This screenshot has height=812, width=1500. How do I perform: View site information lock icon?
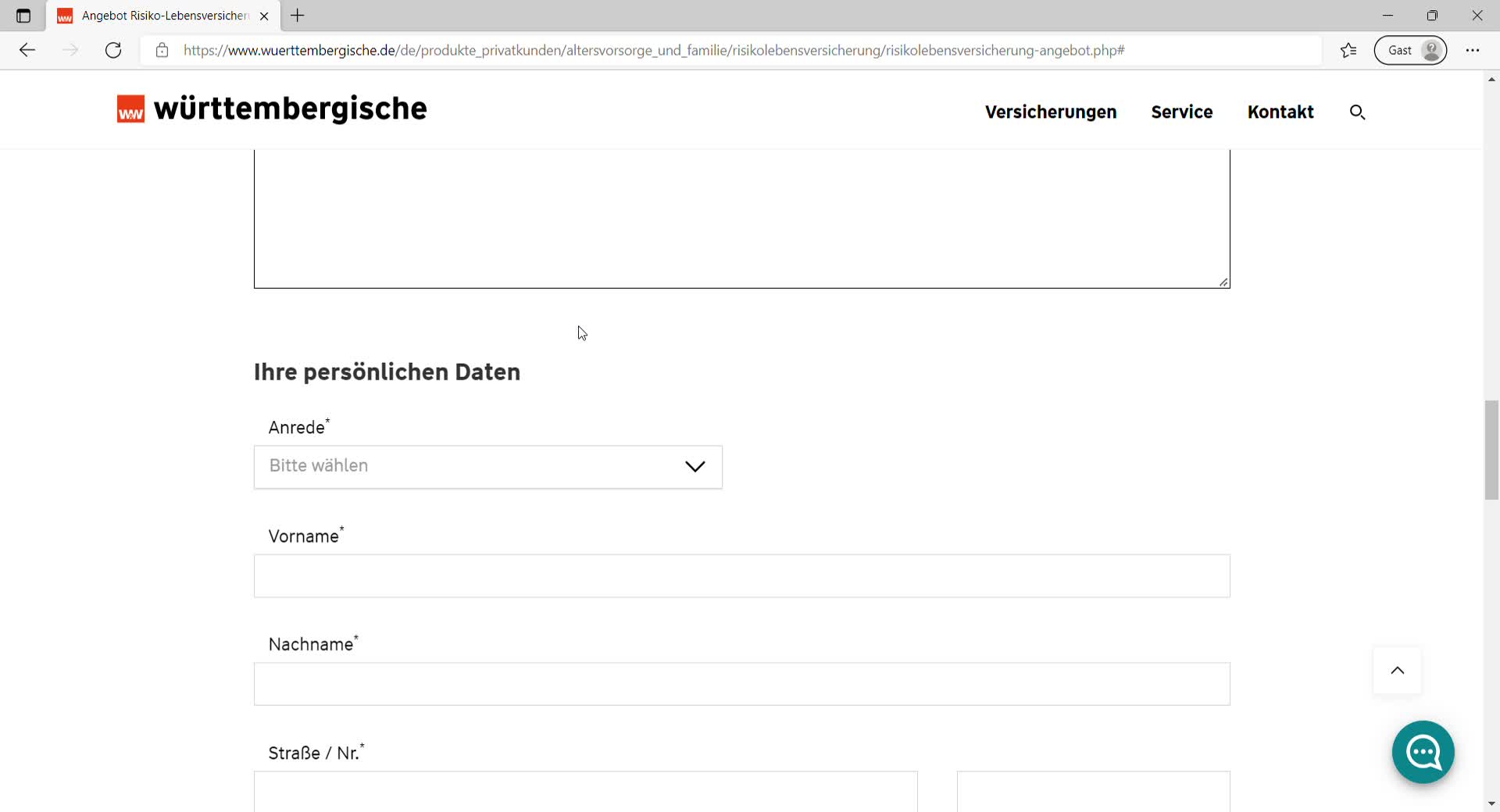162,51
